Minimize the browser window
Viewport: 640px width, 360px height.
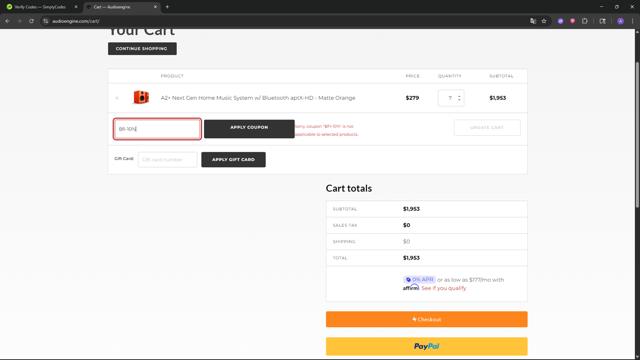pyautogui.click(x=602, y=7)
